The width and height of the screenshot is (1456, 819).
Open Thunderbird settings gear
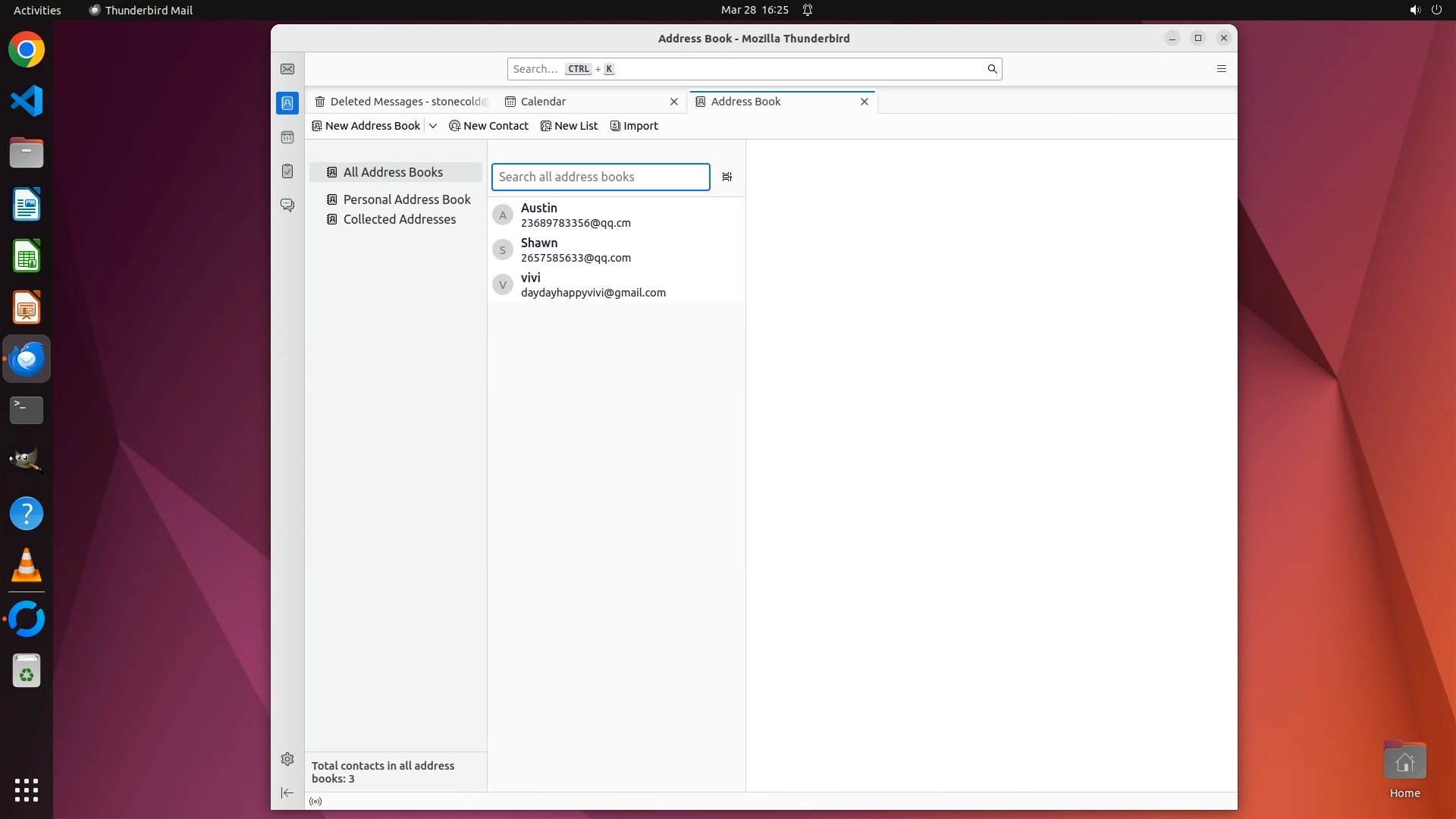click(x=287, y=759)
